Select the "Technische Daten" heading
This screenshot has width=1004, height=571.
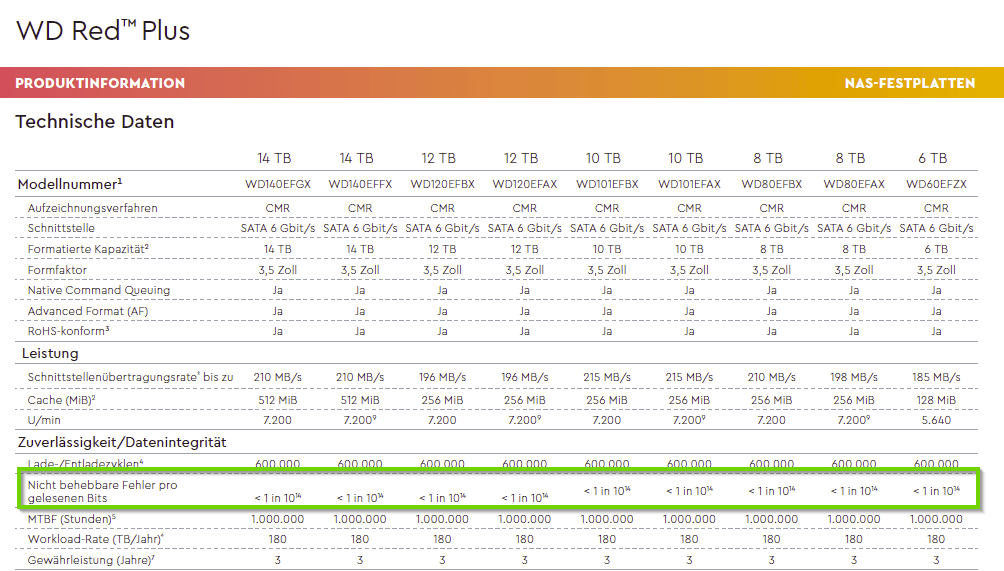point(95,122)
